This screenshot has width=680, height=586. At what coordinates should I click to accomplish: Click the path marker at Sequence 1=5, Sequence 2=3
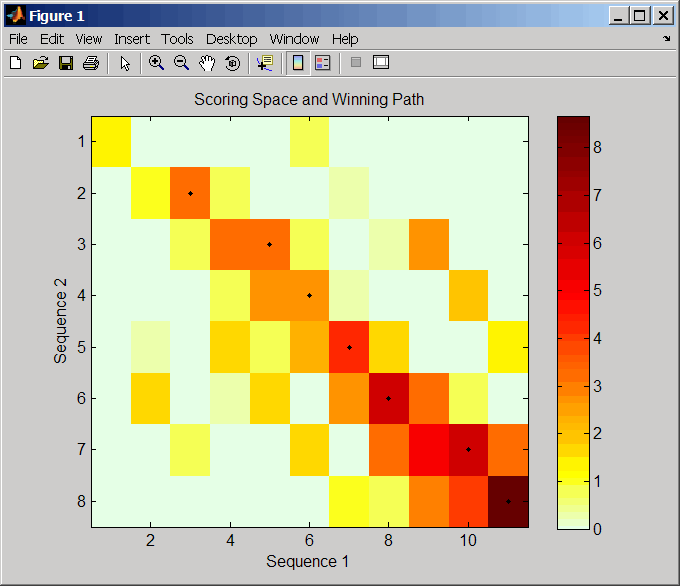269,245
